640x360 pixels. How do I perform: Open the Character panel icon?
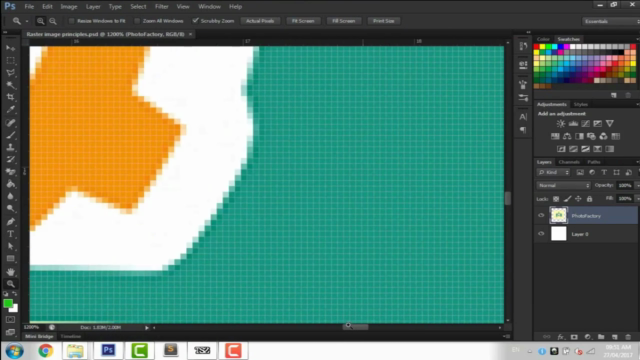(x=523, y=117)
